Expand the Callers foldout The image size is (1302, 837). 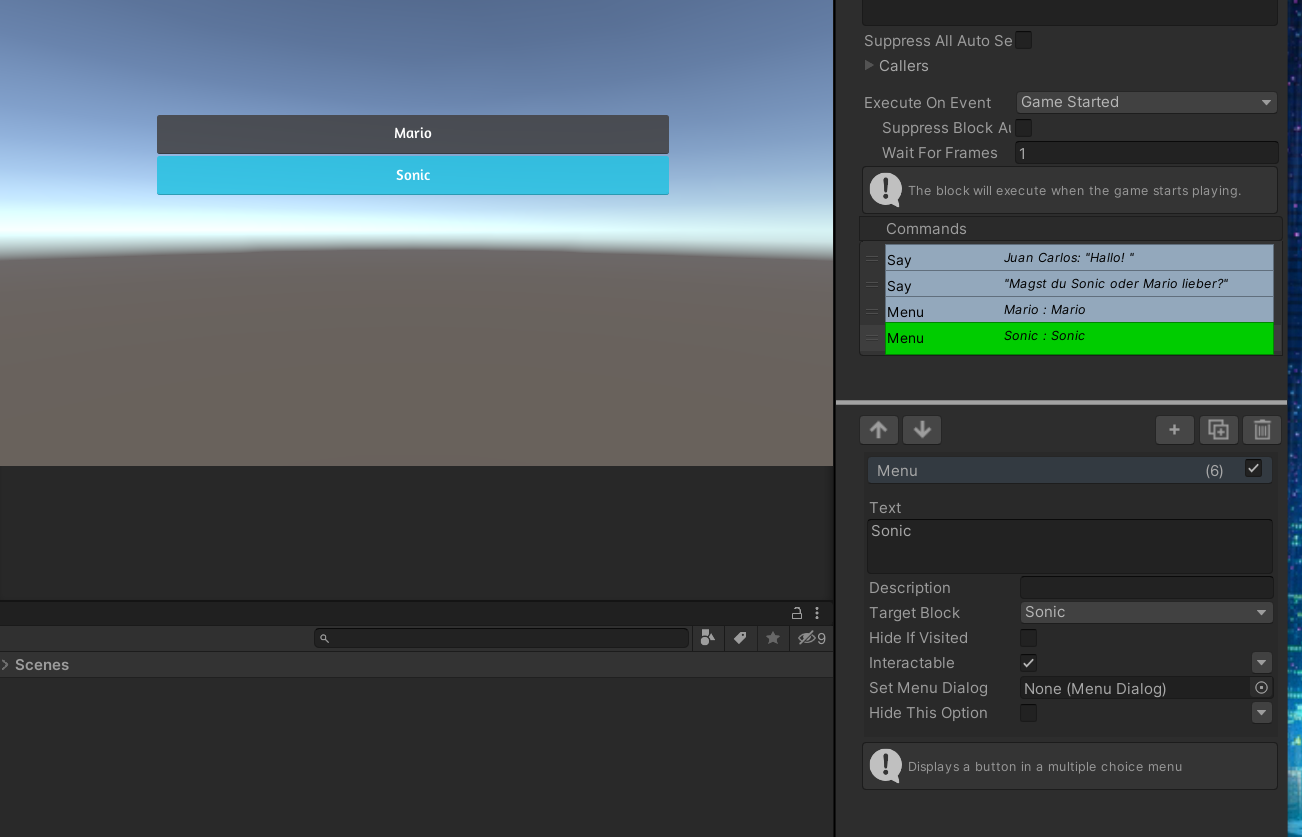[869, 65]
